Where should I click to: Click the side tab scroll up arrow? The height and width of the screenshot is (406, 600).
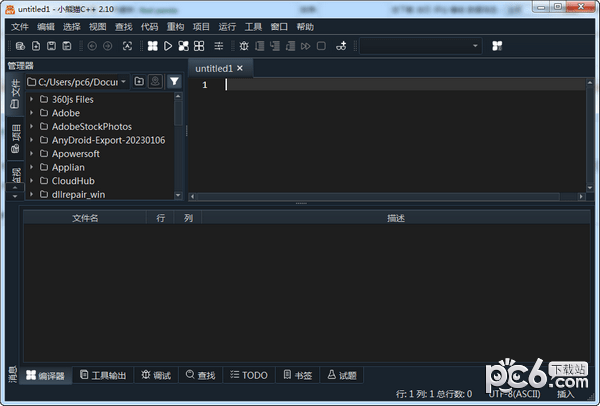[15, 188]
